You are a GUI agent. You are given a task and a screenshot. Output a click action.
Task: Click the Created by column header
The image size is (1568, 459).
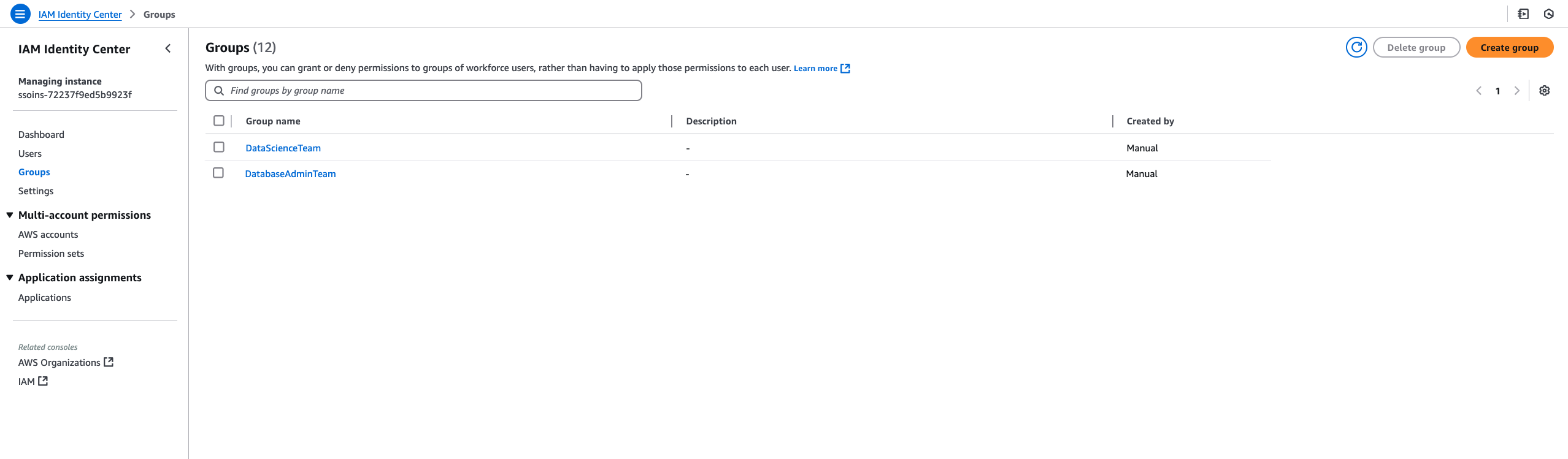coord(1150,121)
